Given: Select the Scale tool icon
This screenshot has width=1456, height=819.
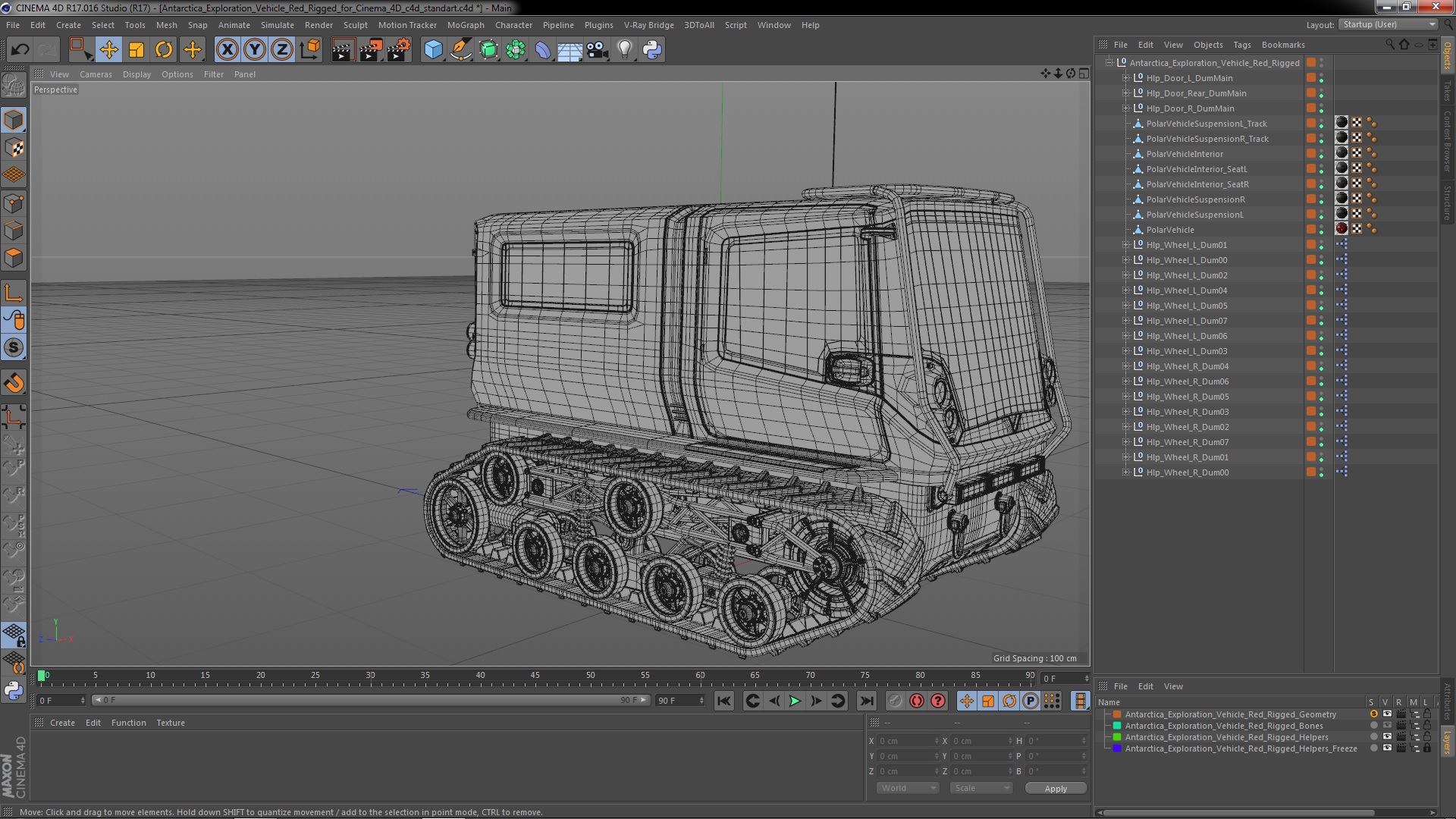Looking at the screenshot, I should coord(136,50).
